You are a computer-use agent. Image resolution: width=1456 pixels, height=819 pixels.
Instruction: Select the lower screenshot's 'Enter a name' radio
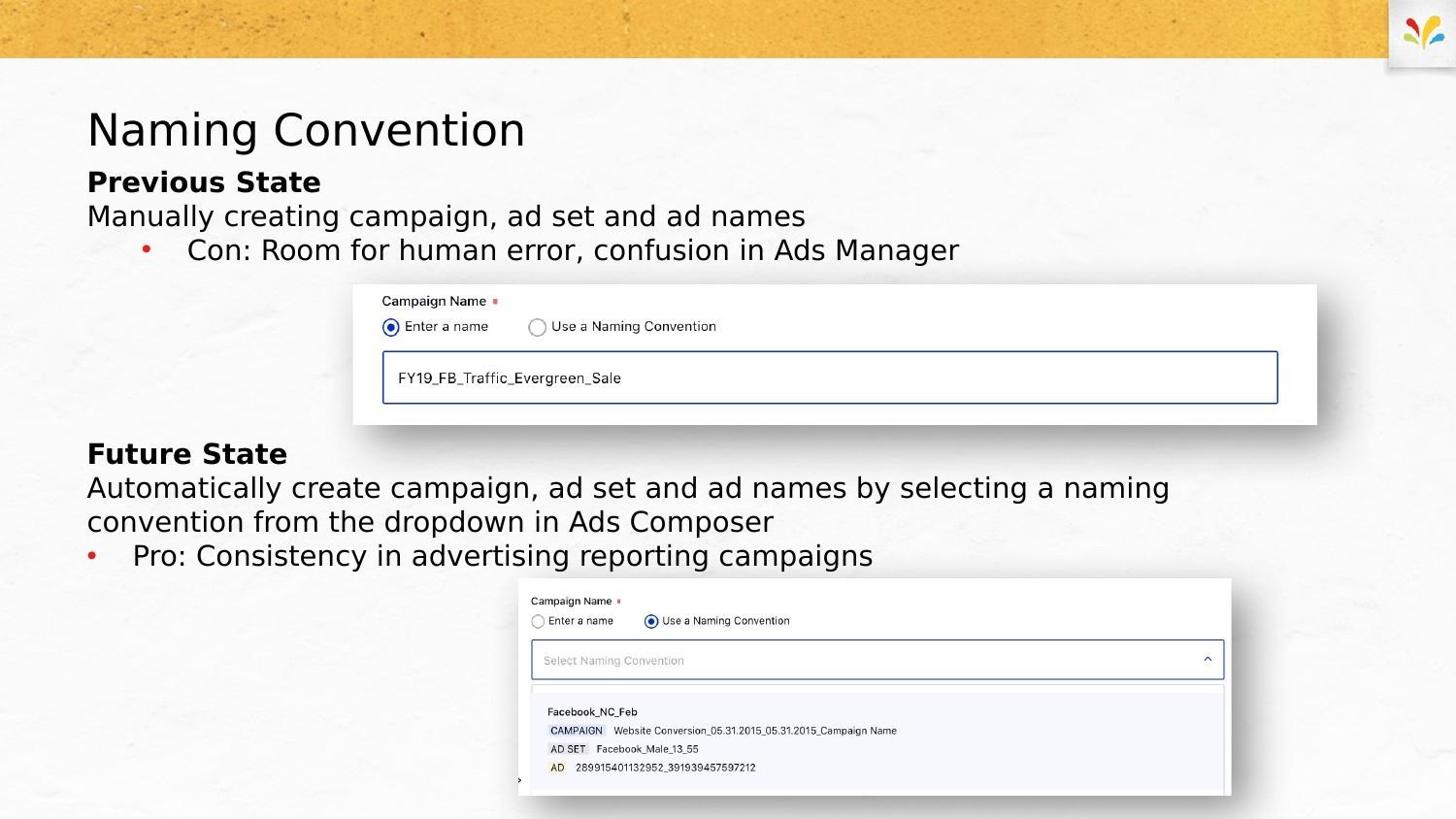[538, 622]
